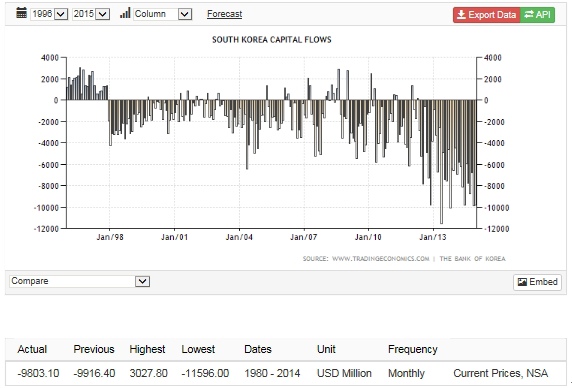The image size is (572, 388).
Task: Click the Jan/10 x-axis label
Action: click(368, 237)
